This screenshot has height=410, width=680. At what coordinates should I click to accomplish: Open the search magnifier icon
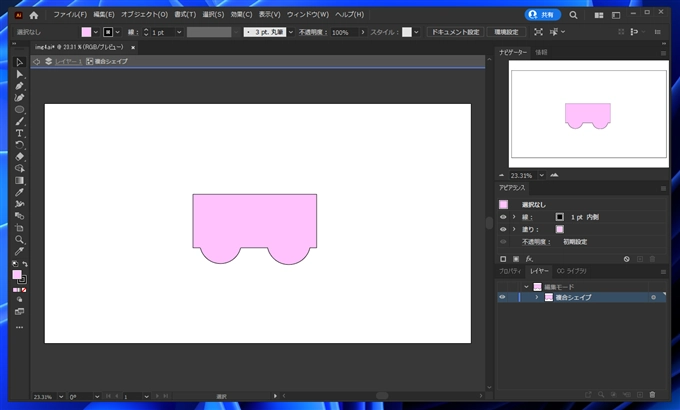pos(573,15)
